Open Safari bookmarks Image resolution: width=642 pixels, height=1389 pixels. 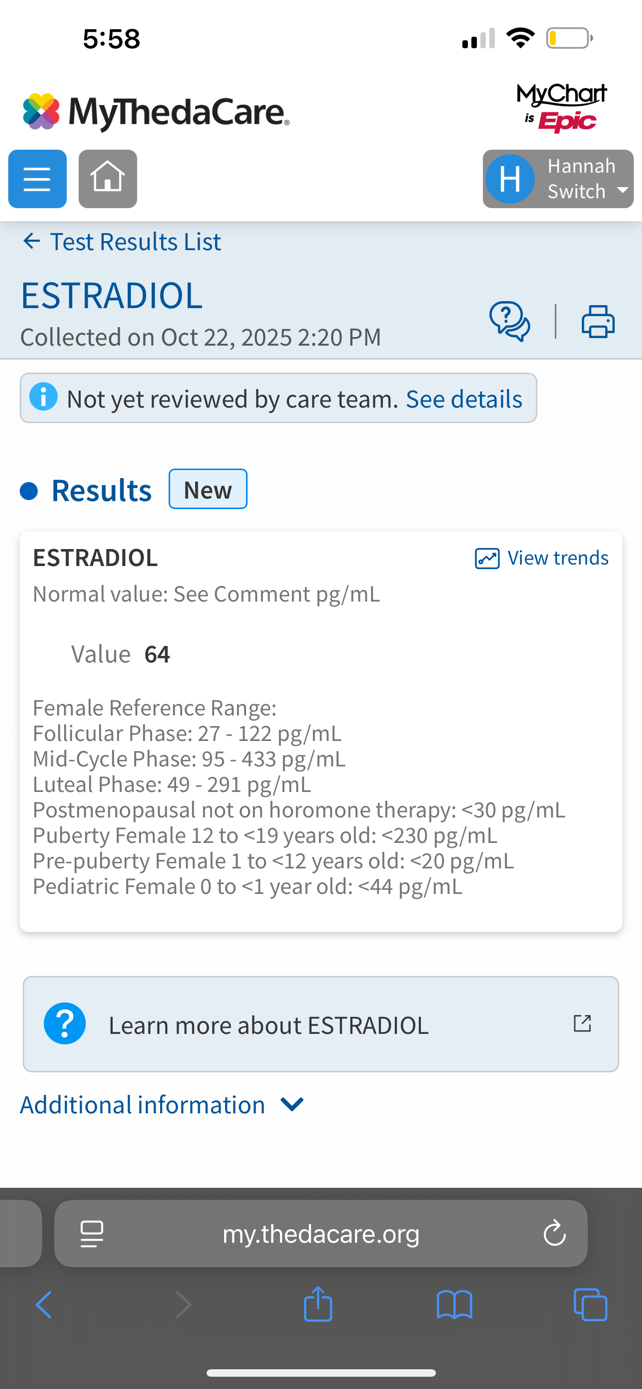coord(454,1304)
